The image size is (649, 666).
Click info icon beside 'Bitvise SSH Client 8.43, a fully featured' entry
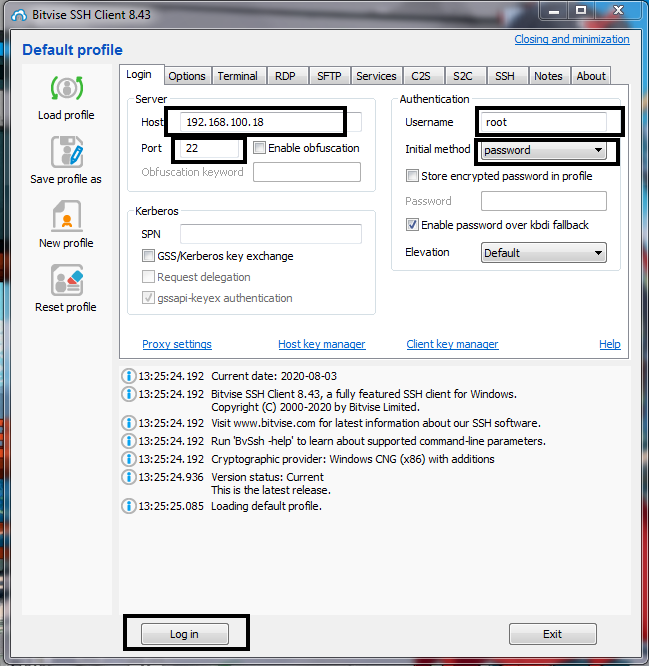tap(128, 394)
